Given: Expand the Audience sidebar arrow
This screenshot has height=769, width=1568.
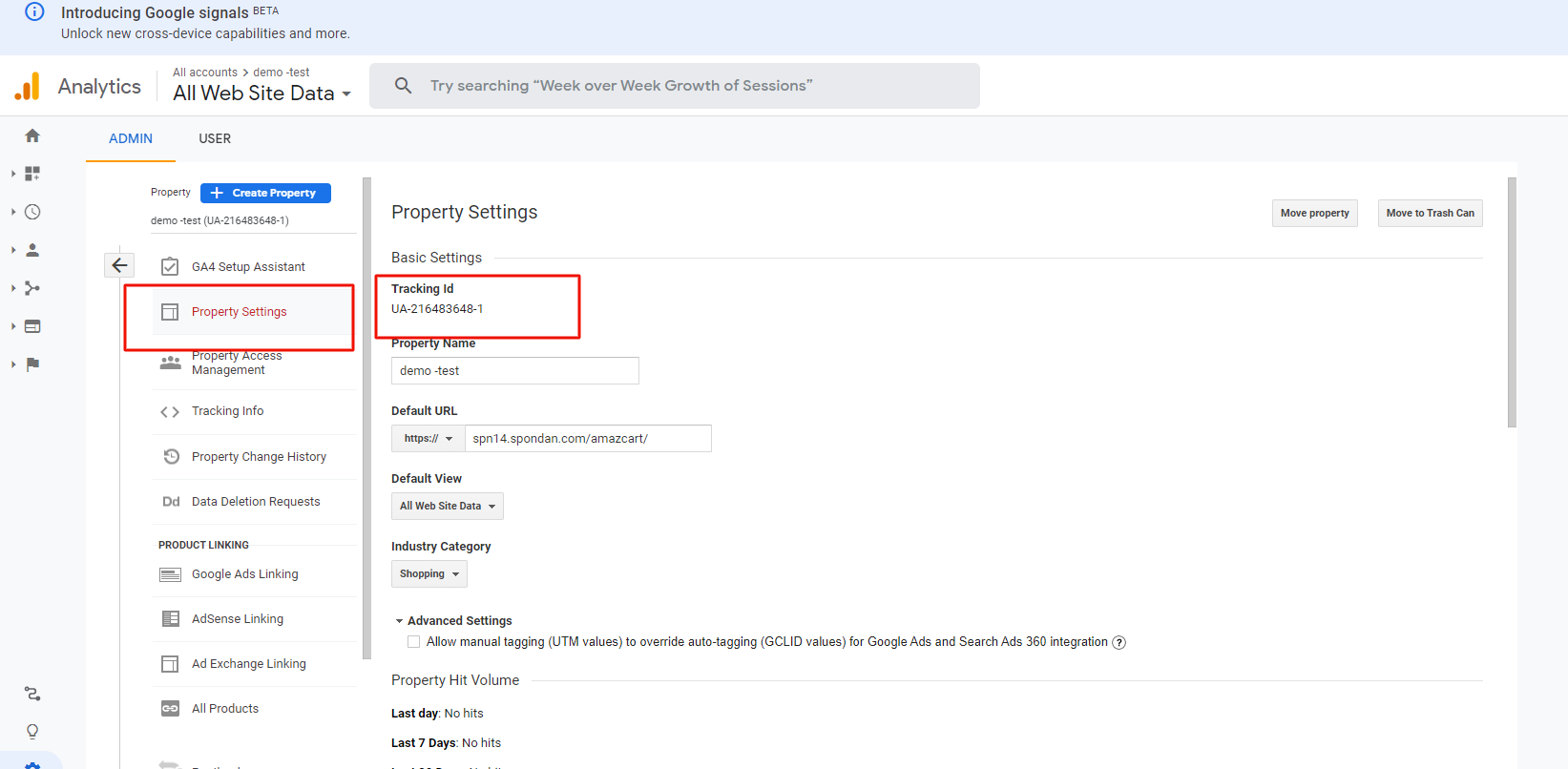Looking at the screenshot, I should (13, 250).
